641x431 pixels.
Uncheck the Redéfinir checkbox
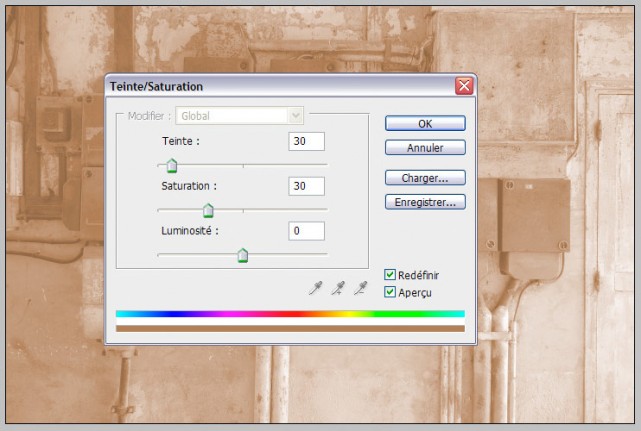390,275
